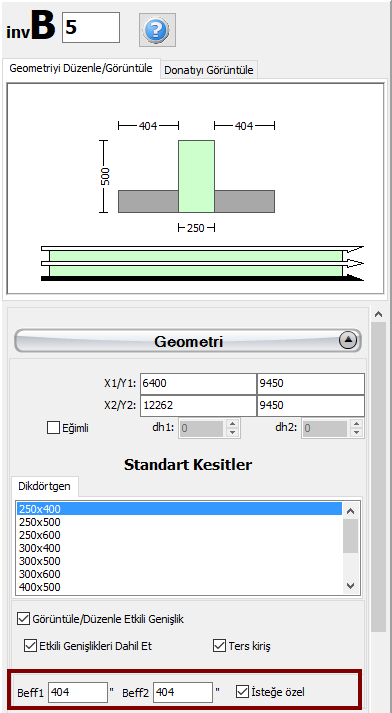
Task: Collapse the Geometri section using the round arrow
Action: 348,341
